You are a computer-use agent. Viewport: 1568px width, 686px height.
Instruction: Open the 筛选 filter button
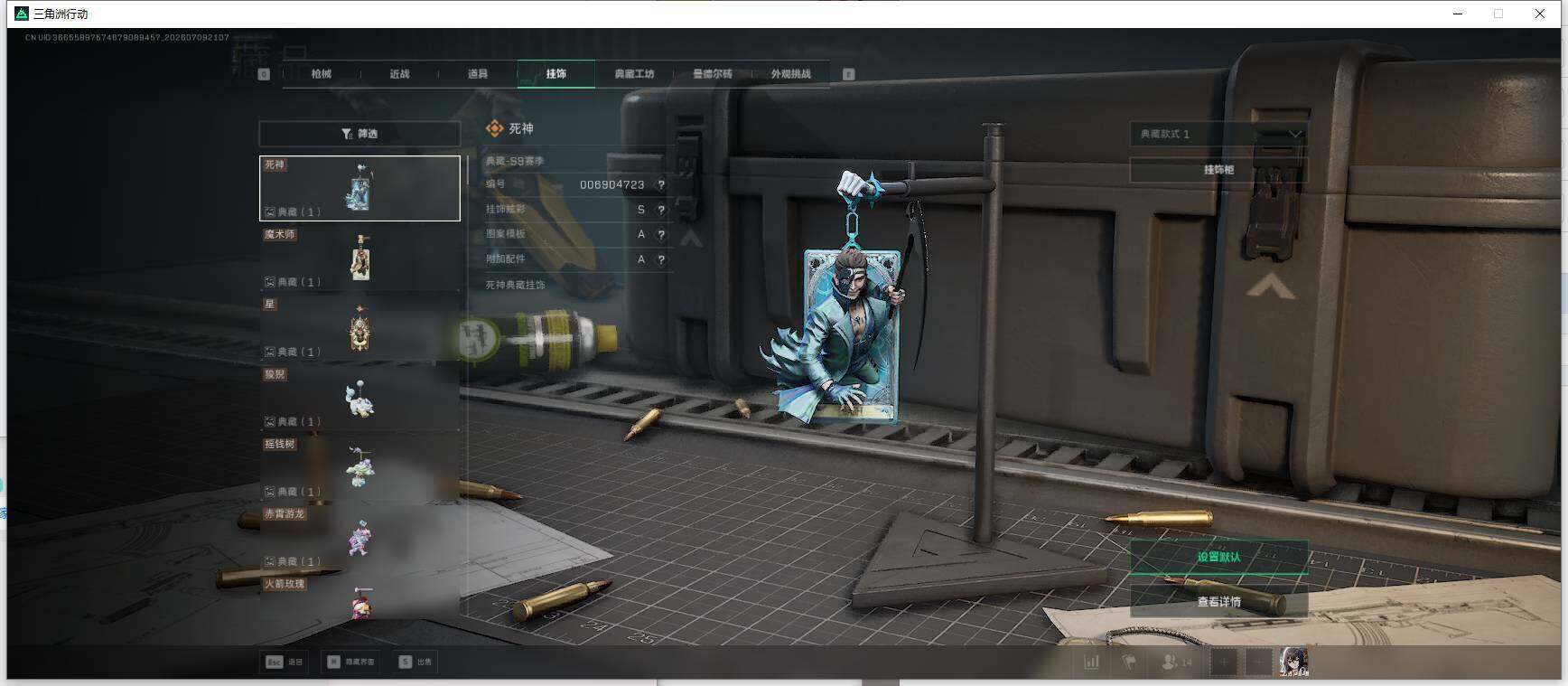point(359,134)
